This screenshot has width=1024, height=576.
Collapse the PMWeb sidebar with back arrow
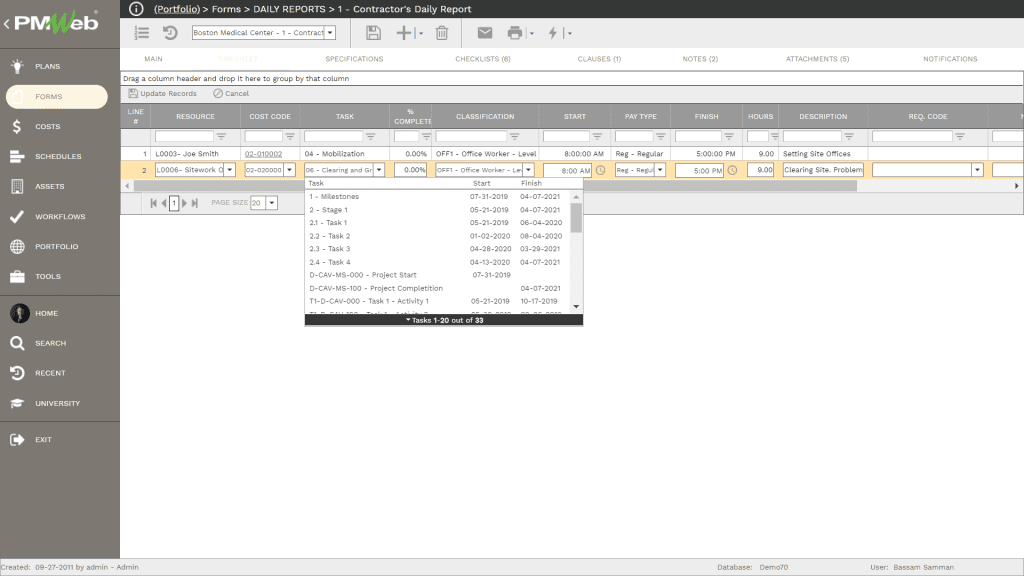7,24
